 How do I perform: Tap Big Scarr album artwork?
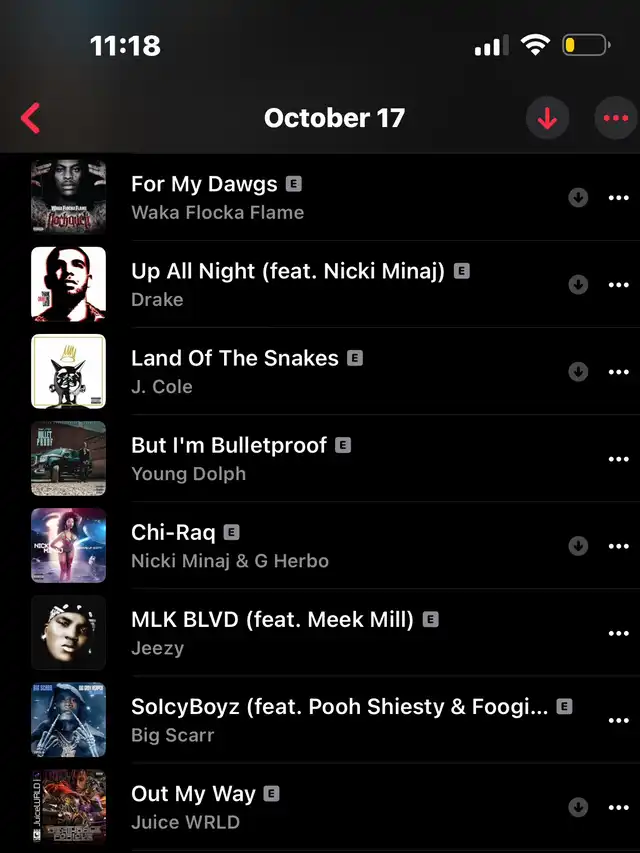coord(69,720)
